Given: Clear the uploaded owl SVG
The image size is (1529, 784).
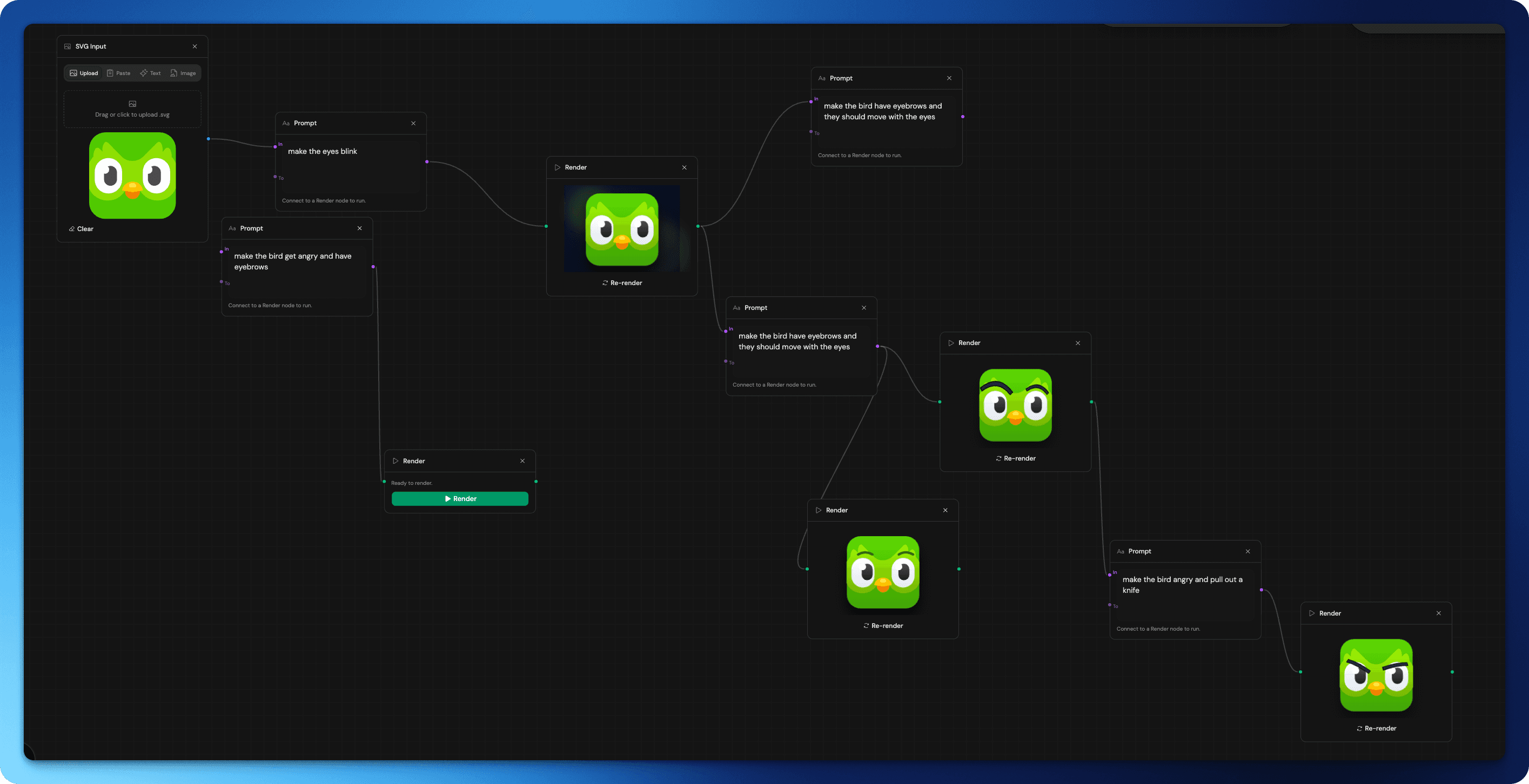Looking at the screenshot, I should pyautogui.click(x=83, y=228).
